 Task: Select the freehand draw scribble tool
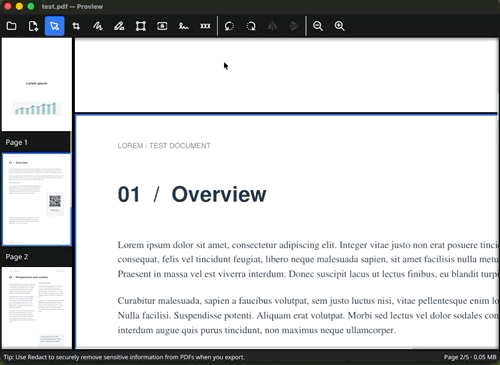click(98, 26)
